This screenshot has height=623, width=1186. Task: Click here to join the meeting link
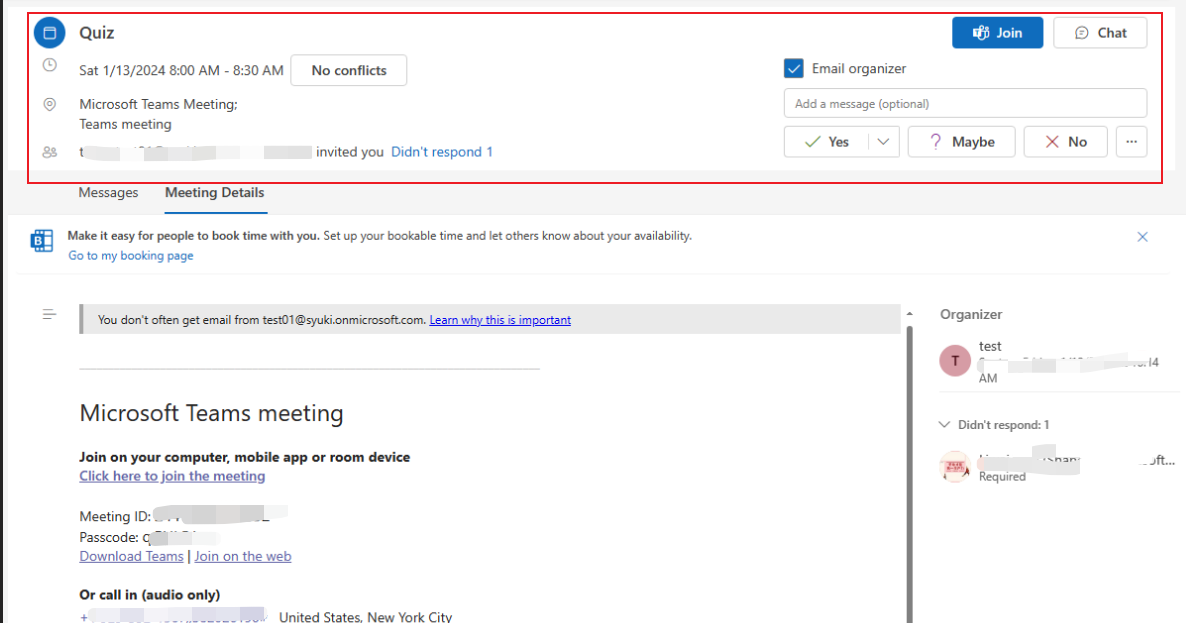pos(172,476)
